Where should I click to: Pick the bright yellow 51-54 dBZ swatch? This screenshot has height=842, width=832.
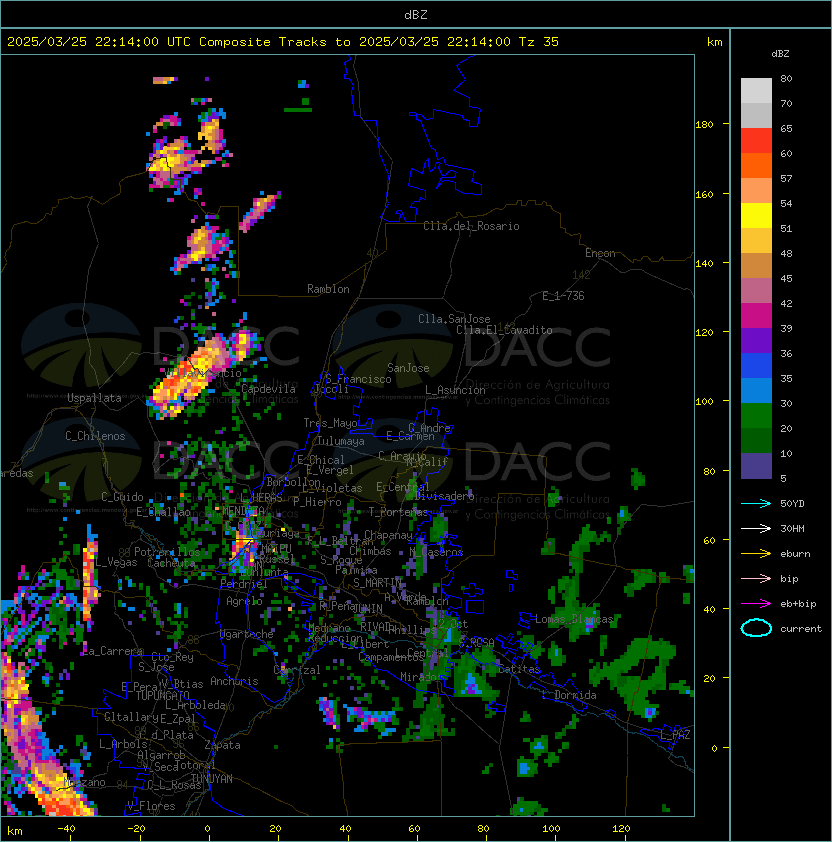tap(756, 215)
